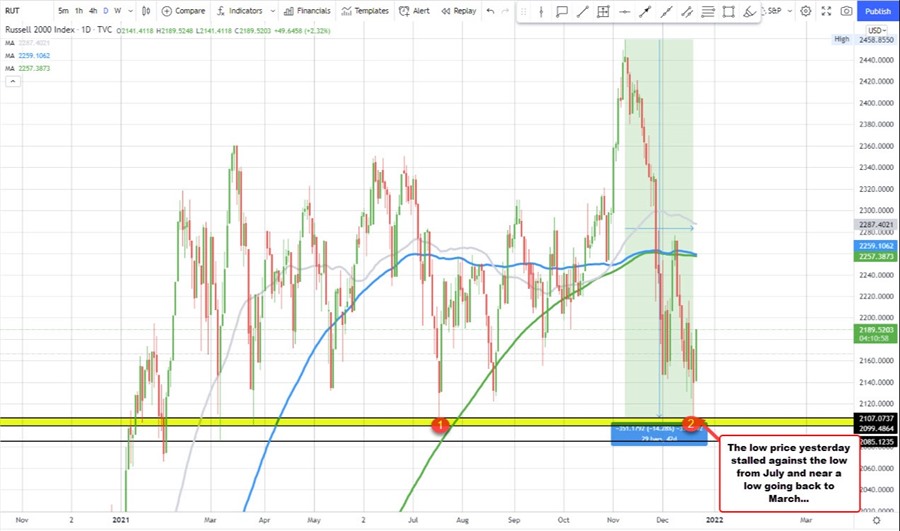The height and width of the screenshot is (531, 900).
Task: Open time axis settings gear at bottom right
Action: [x=876, y=521]
